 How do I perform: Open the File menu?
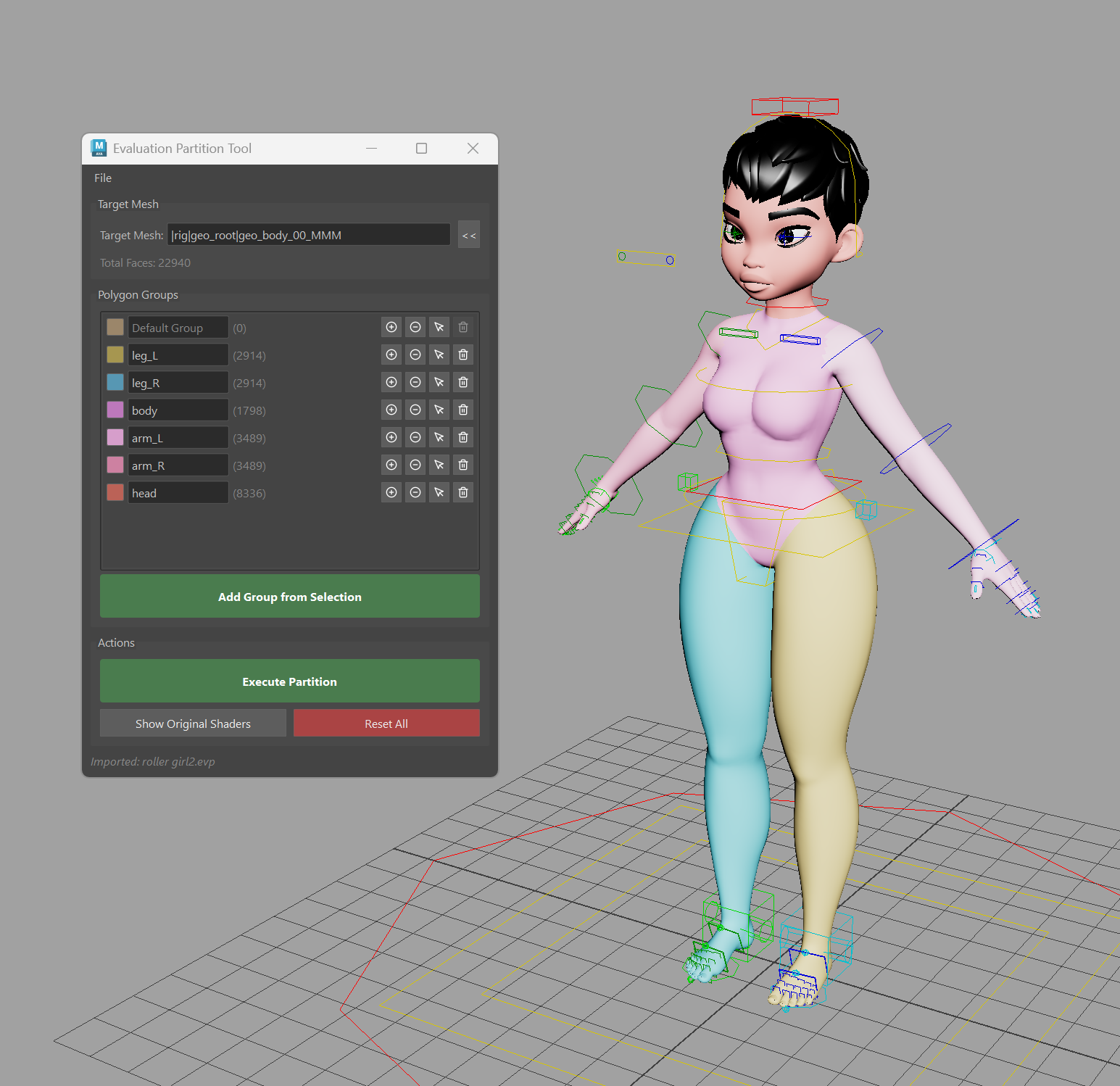click(102, 178)
